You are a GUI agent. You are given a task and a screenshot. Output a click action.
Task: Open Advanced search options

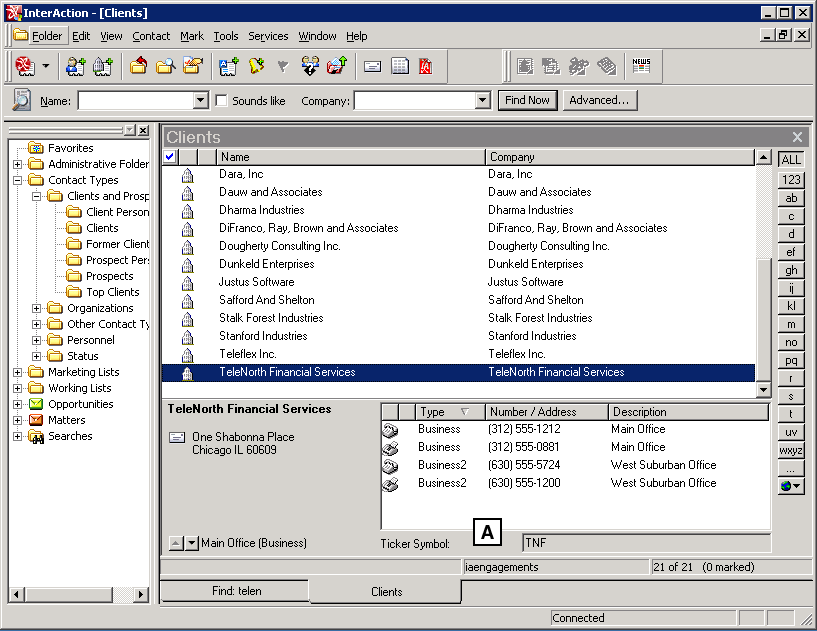599,100
